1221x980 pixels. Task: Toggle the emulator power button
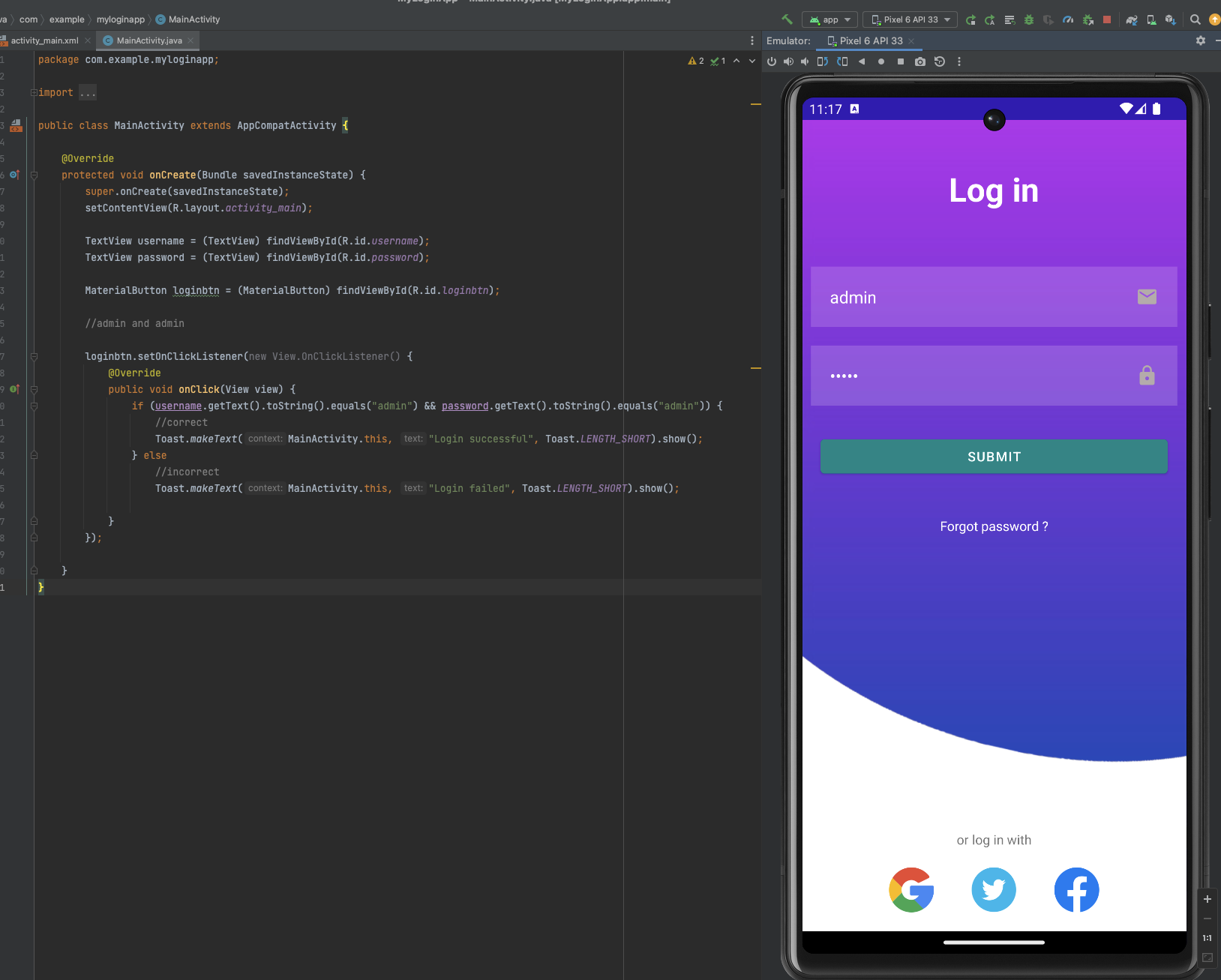click(772, 61)
